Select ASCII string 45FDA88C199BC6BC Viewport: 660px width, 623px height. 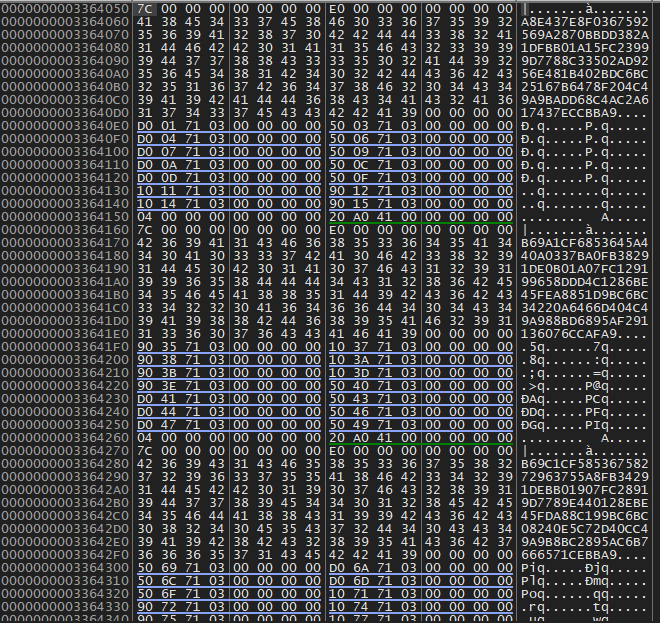585,517
